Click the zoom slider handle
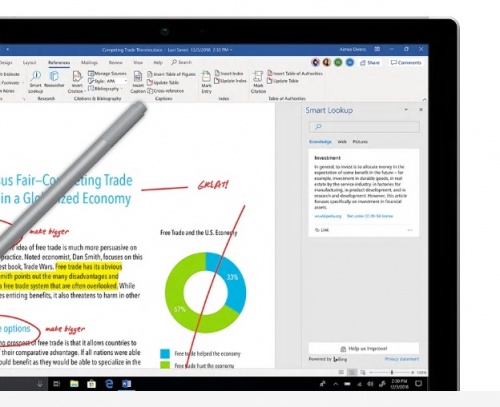This screenshot has height=407, width=500. click(x=392, y=372)
